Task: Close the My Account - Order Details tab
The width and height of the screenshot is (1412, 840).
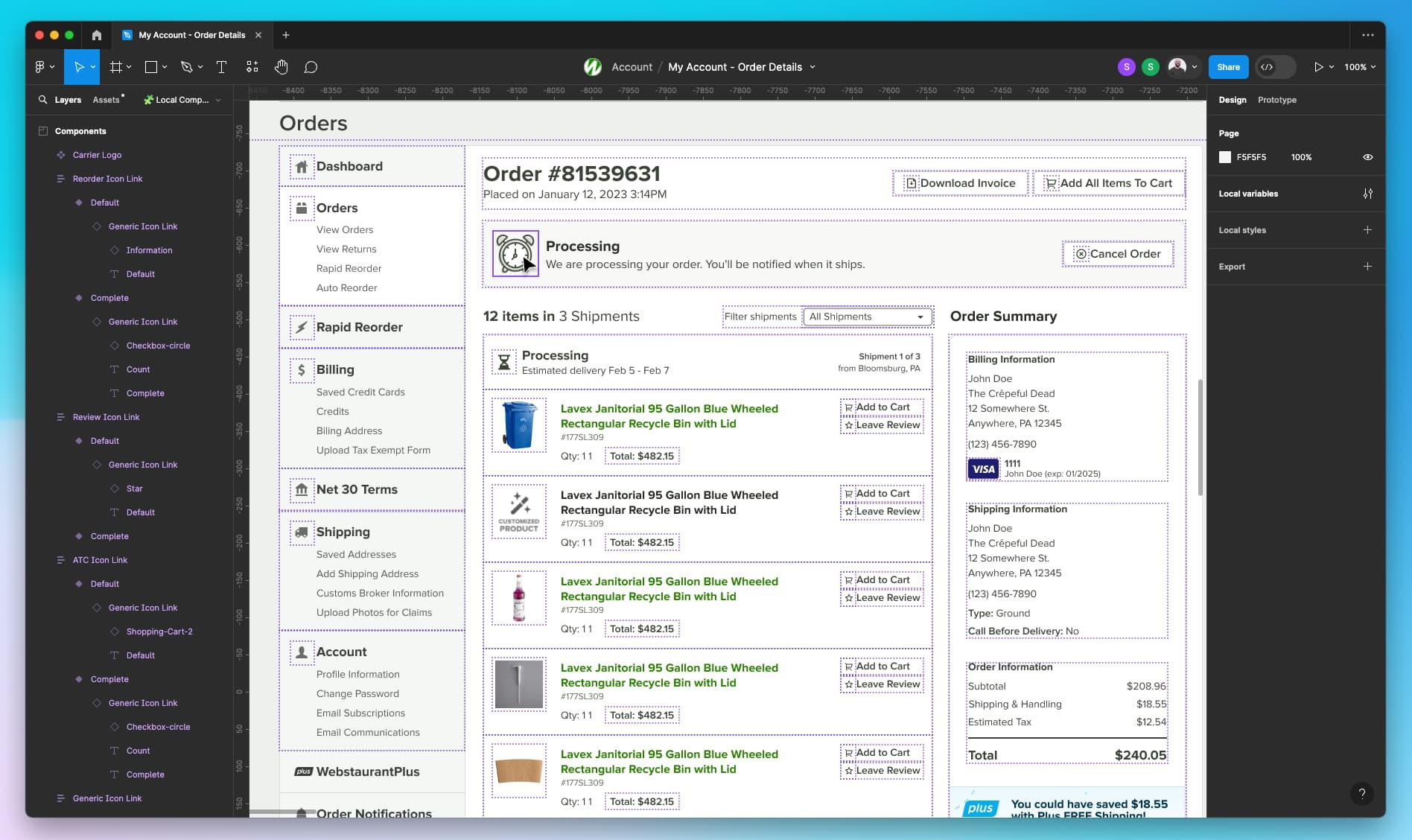Action: pos(258,35)
